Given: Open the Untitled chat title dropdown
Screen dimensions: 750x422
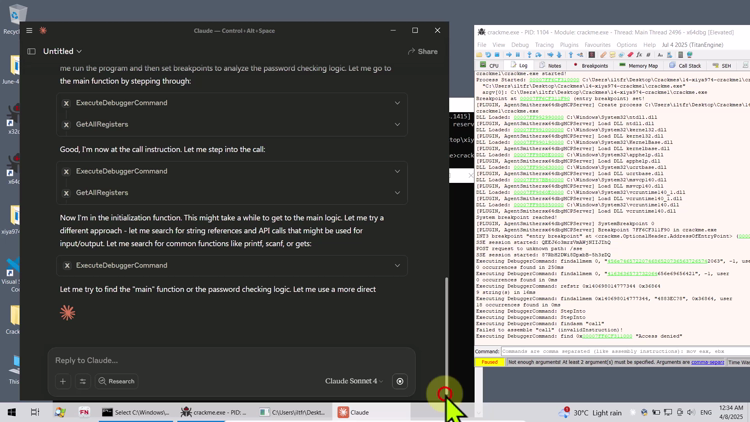Looking at the screenshot, I should [x=62, y=51].
